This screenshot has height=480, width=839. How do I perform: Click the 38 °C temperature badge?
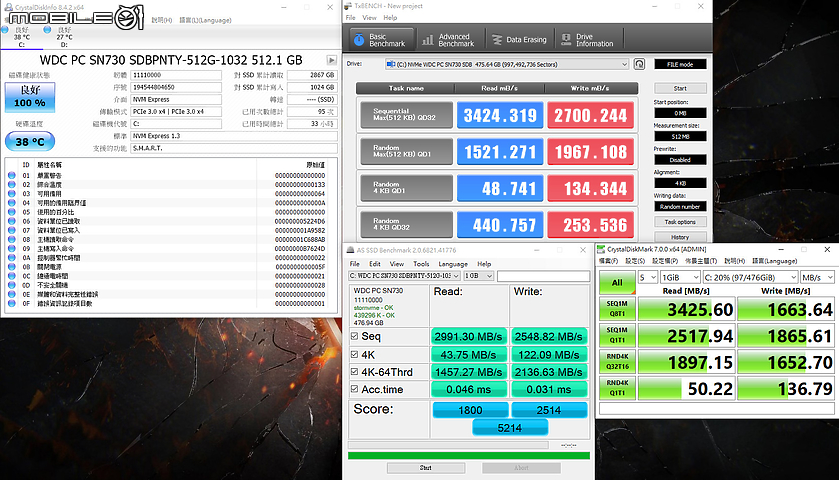click(x=30, y=141)
